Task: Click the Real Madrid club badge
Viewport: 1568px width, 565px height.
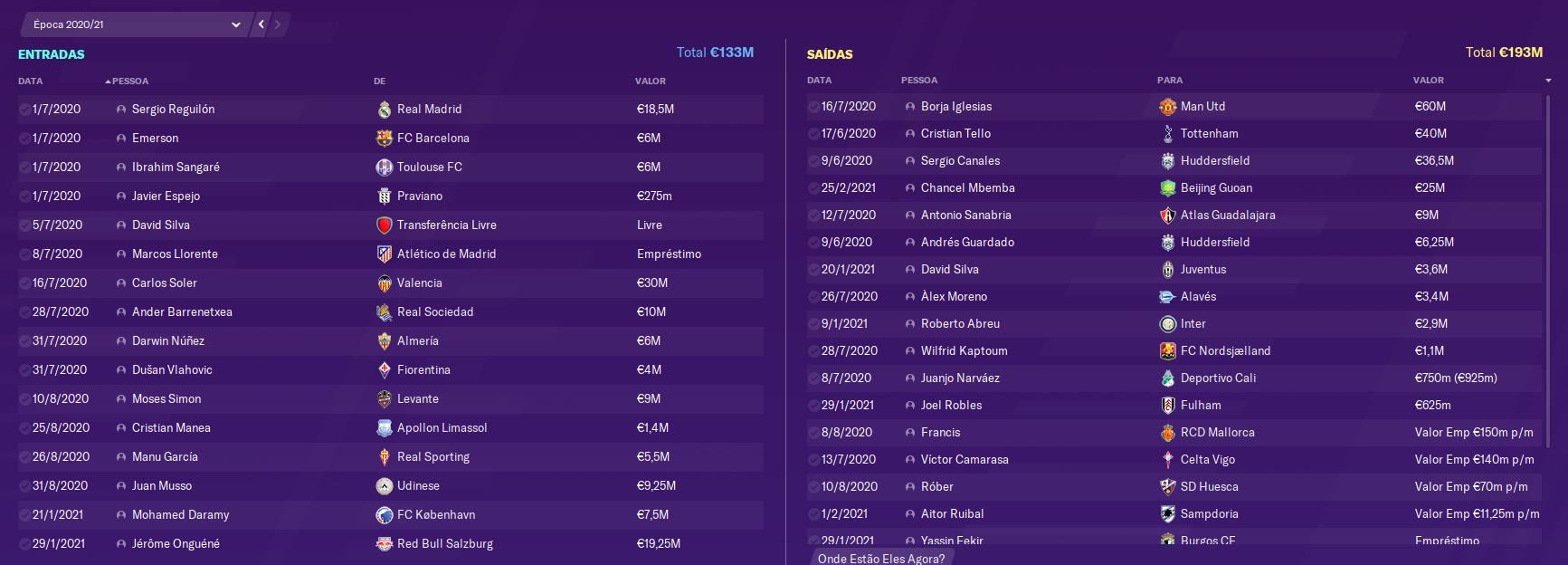Action: click(385, 110)
